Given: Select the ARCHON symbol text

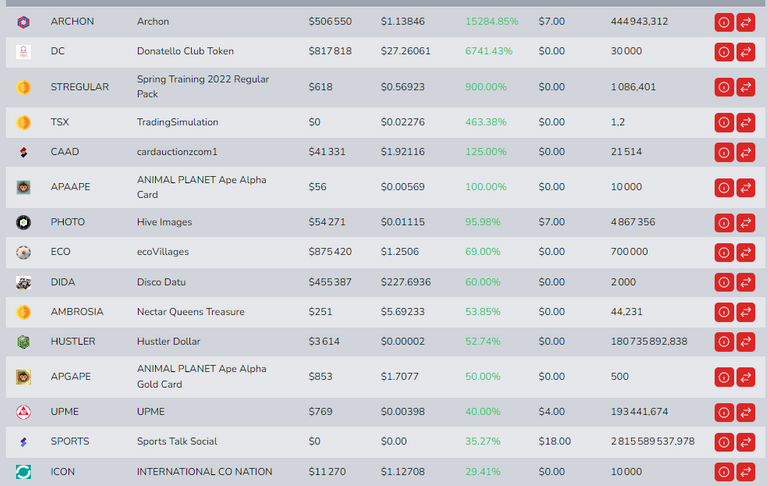Looking at the screenshot, I should [x=72, y=22].
